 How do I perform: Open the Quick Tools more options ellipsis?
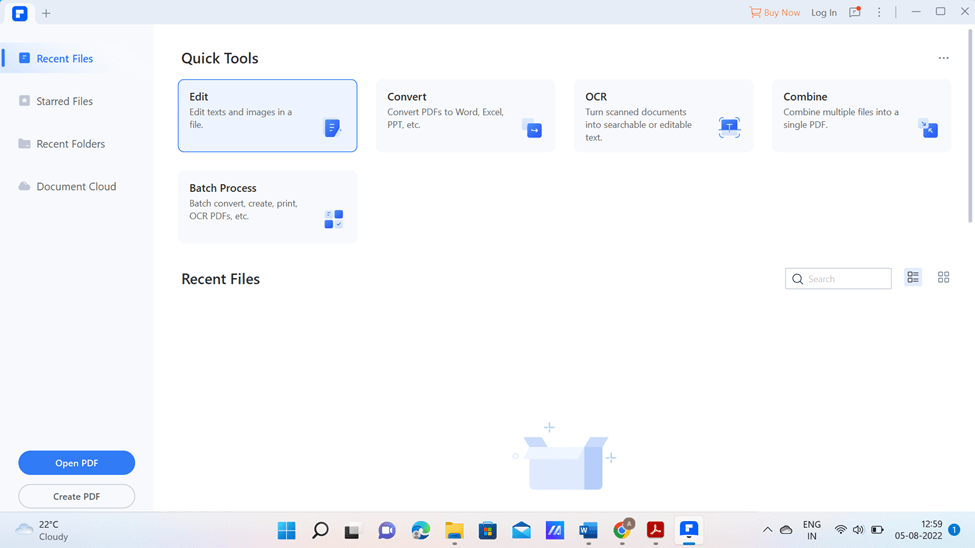pyautogui.click(x=943, y=58)
